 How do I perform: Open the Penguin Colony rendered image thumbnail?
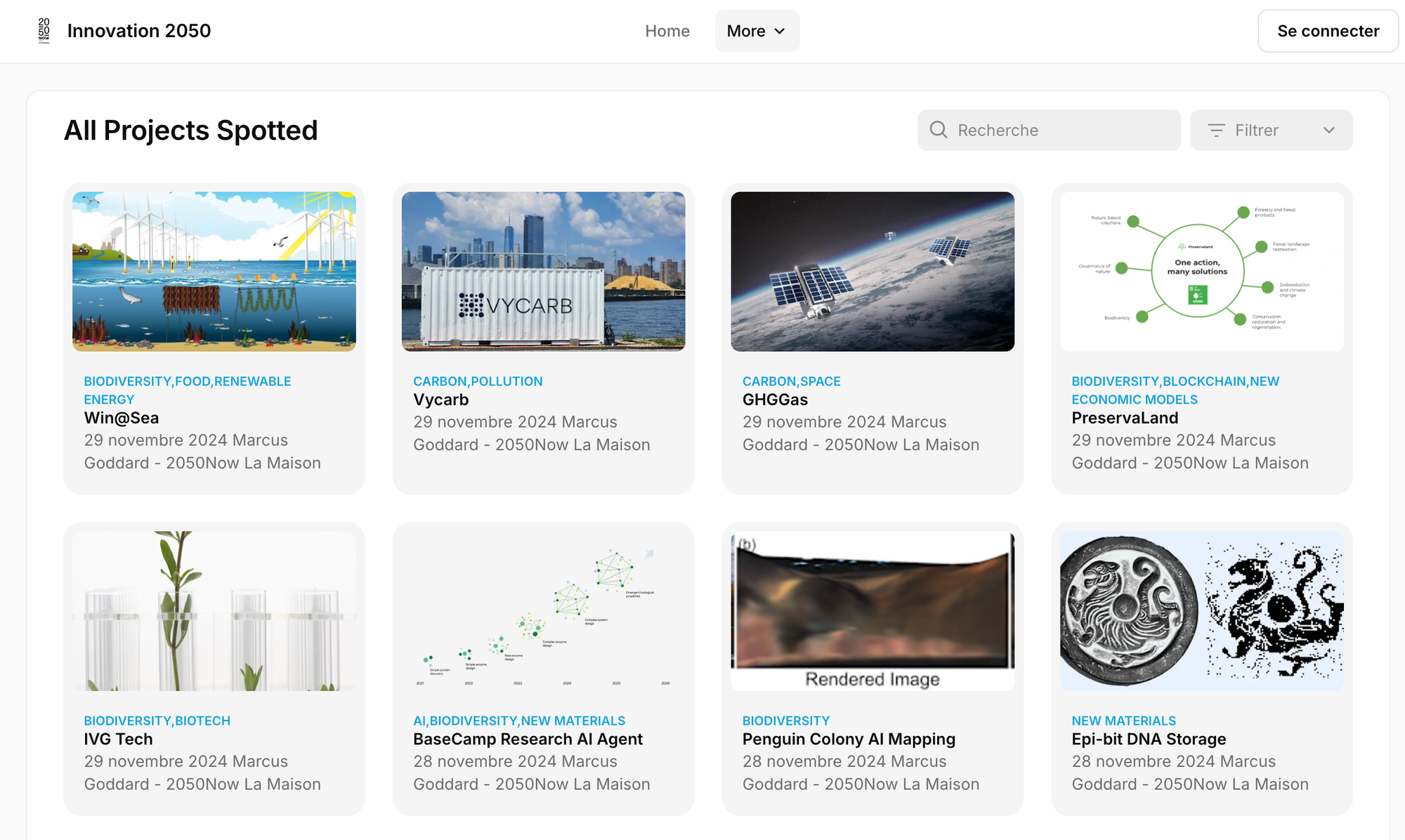(x=873, y=610)
